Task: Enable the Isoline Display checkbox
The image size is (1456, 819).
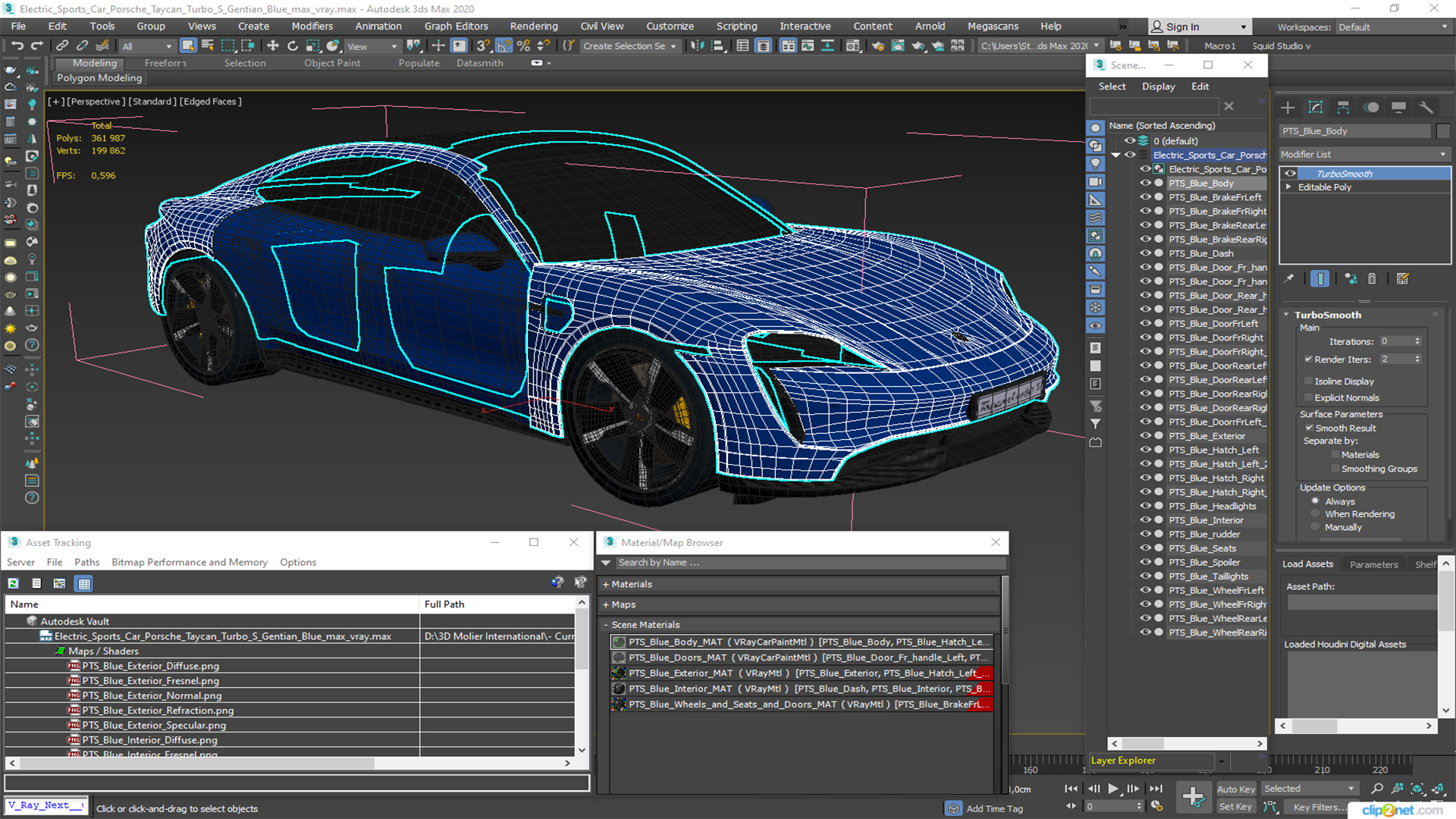Action: pos(1308,381)
